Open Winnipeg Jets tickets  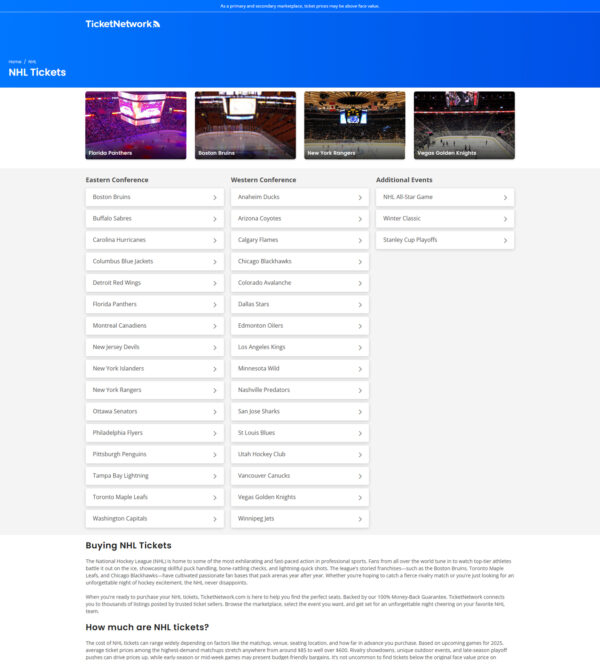pos(300,519)
